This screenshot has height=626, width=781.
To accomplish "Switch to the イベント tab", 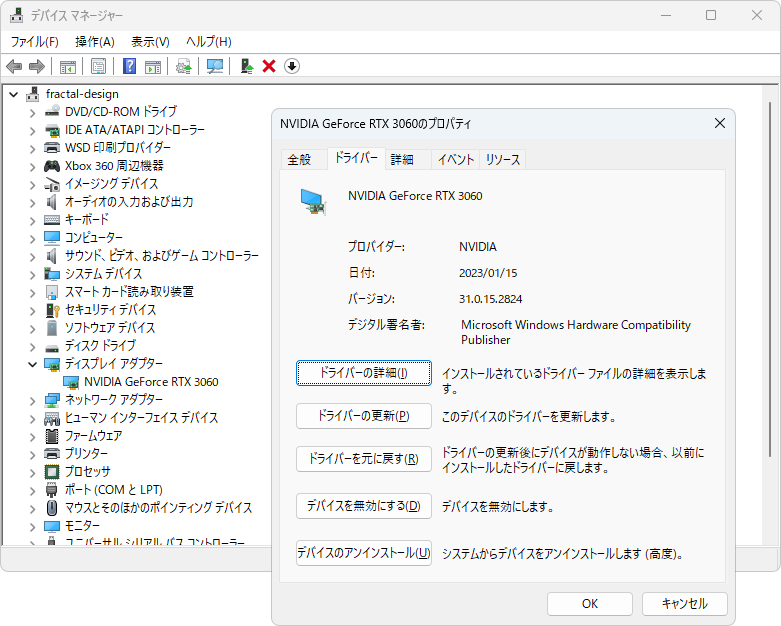I will pos(455,160).
